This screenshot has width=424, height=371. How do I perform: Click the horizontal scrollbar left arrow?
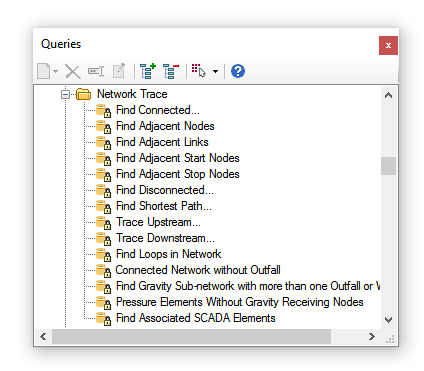pos(43,337)
